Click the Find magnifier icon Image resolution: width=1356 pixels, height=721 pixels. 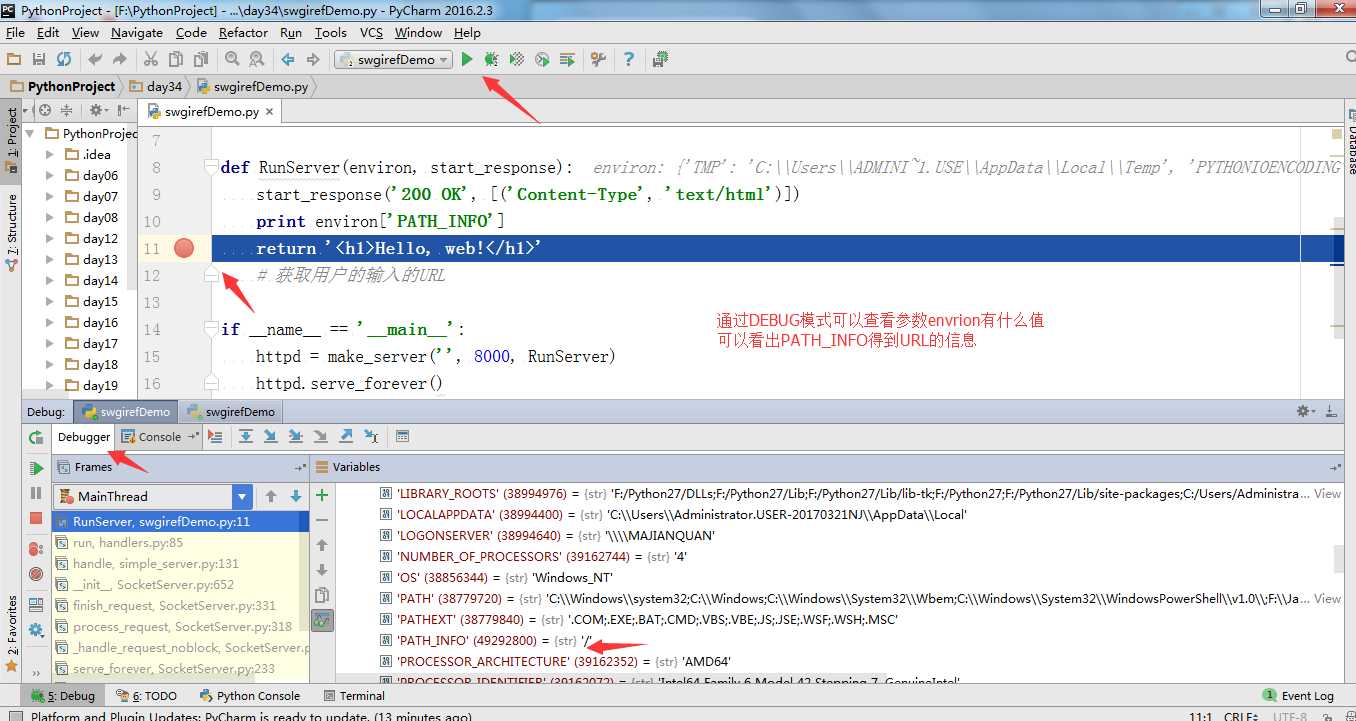click(x=232, y=60)
